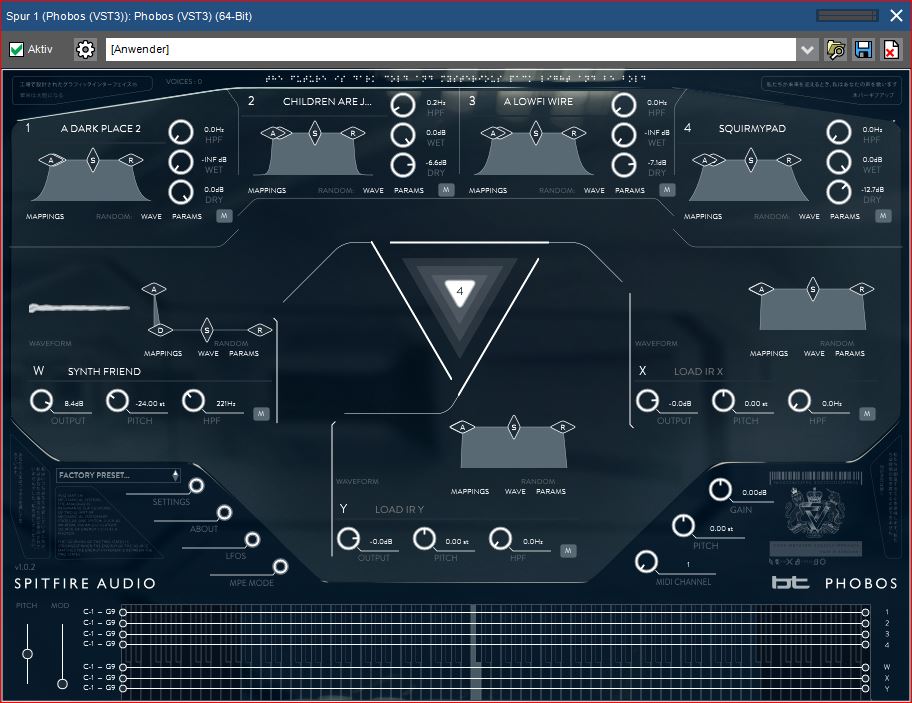Click the OUTPUT knob of convolver W

pyautogui.click(x=41, y=401)
